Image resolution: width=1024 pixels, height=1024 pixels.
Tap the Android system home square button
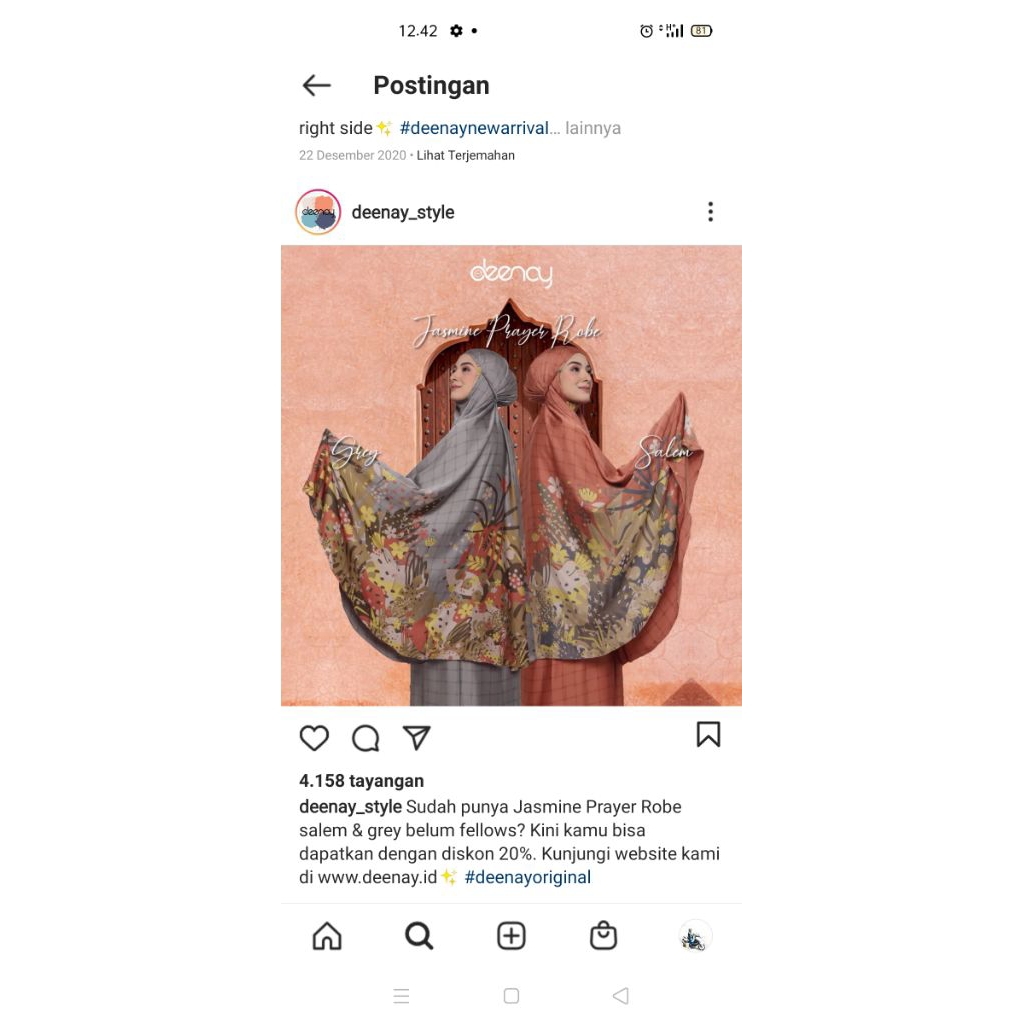[511, 996]
